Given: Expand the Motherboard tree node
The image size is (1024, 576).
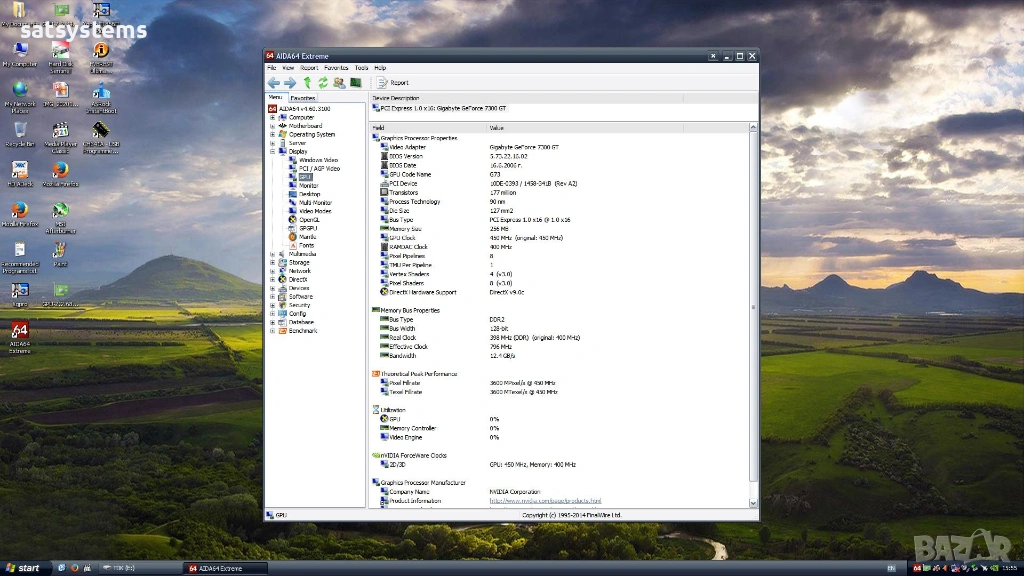Looking at the screenshot, I should point(272,126).
